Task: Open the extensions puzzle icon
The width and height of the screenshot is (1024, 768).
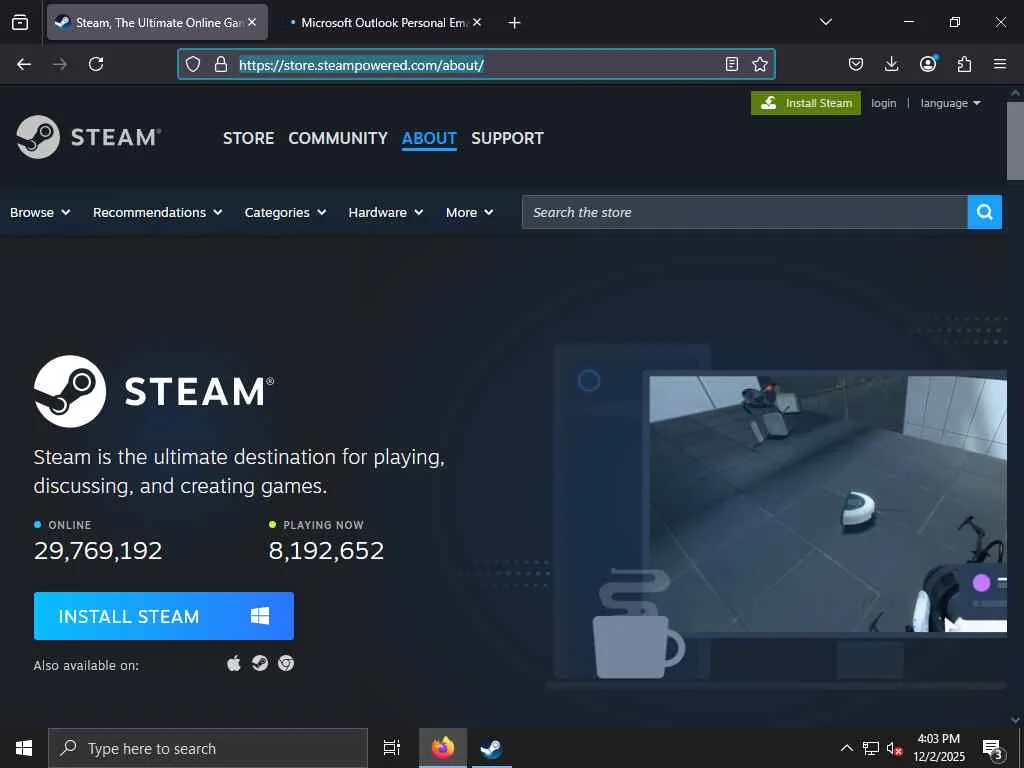Action: click(964, 64)
